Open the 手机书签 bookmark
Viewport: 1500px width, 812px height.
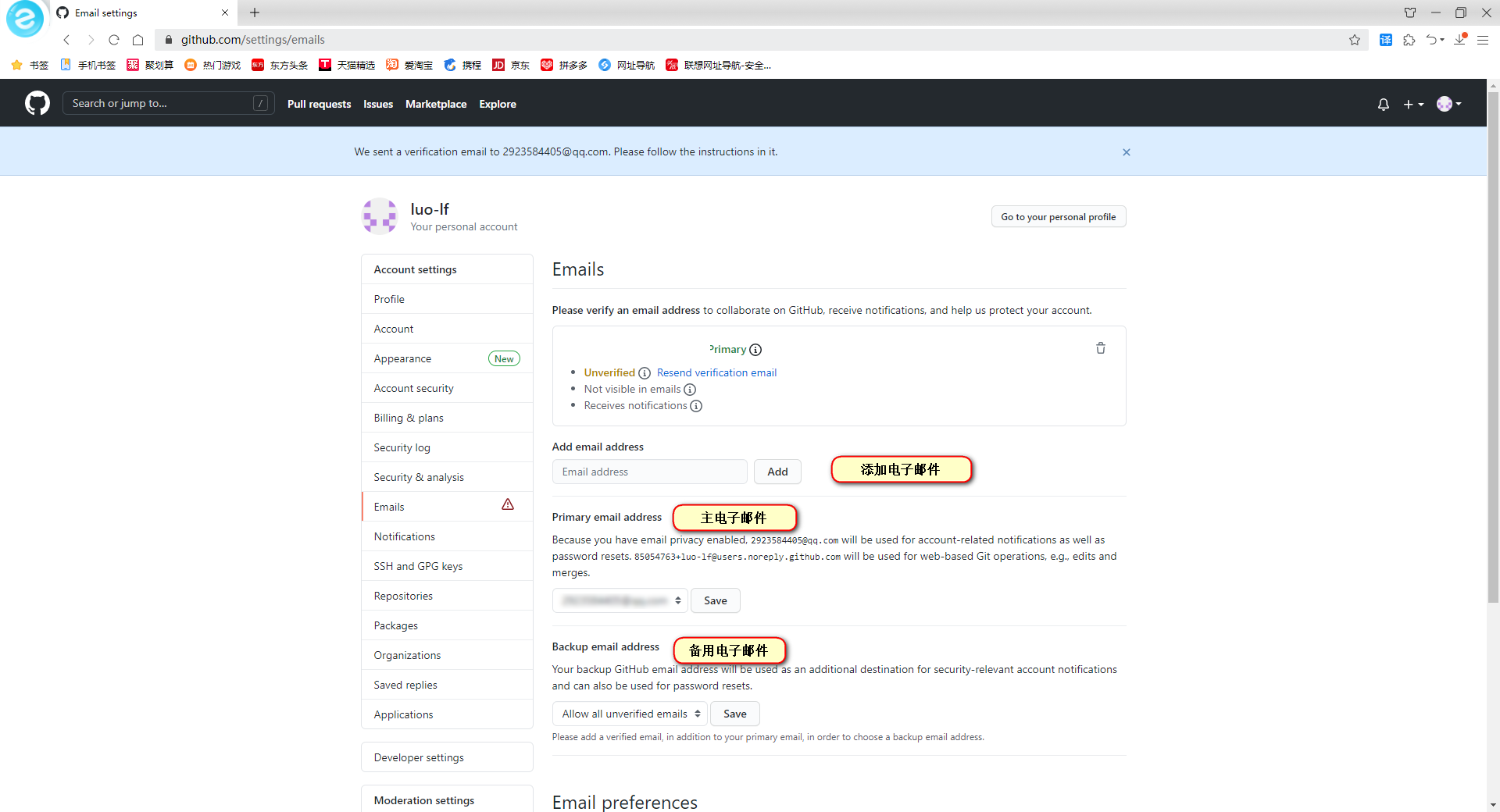click(x=88, y=66)
